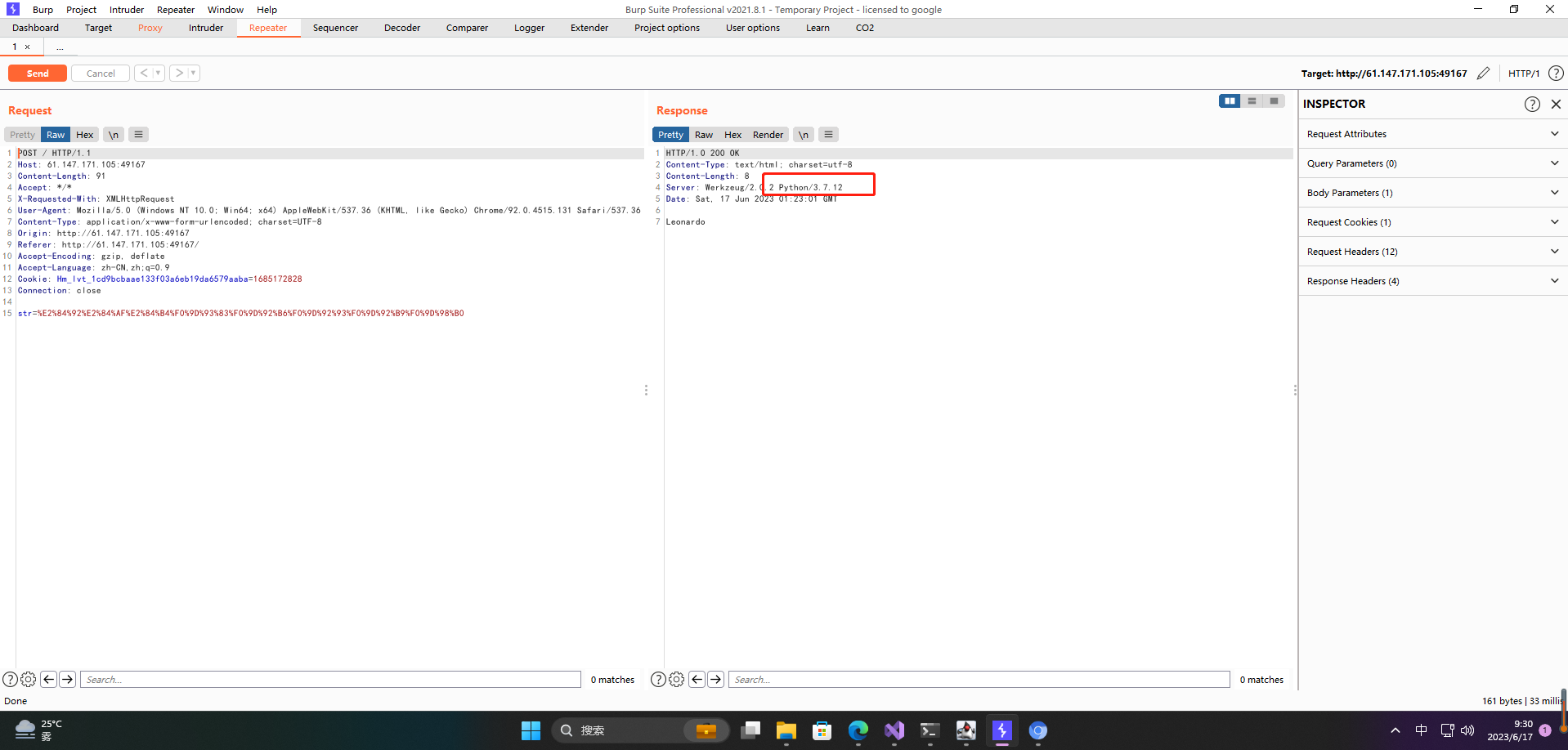Add new Repeater tab with ellipsis
This screenshot has height=750, width=1568.
(60, 47)
